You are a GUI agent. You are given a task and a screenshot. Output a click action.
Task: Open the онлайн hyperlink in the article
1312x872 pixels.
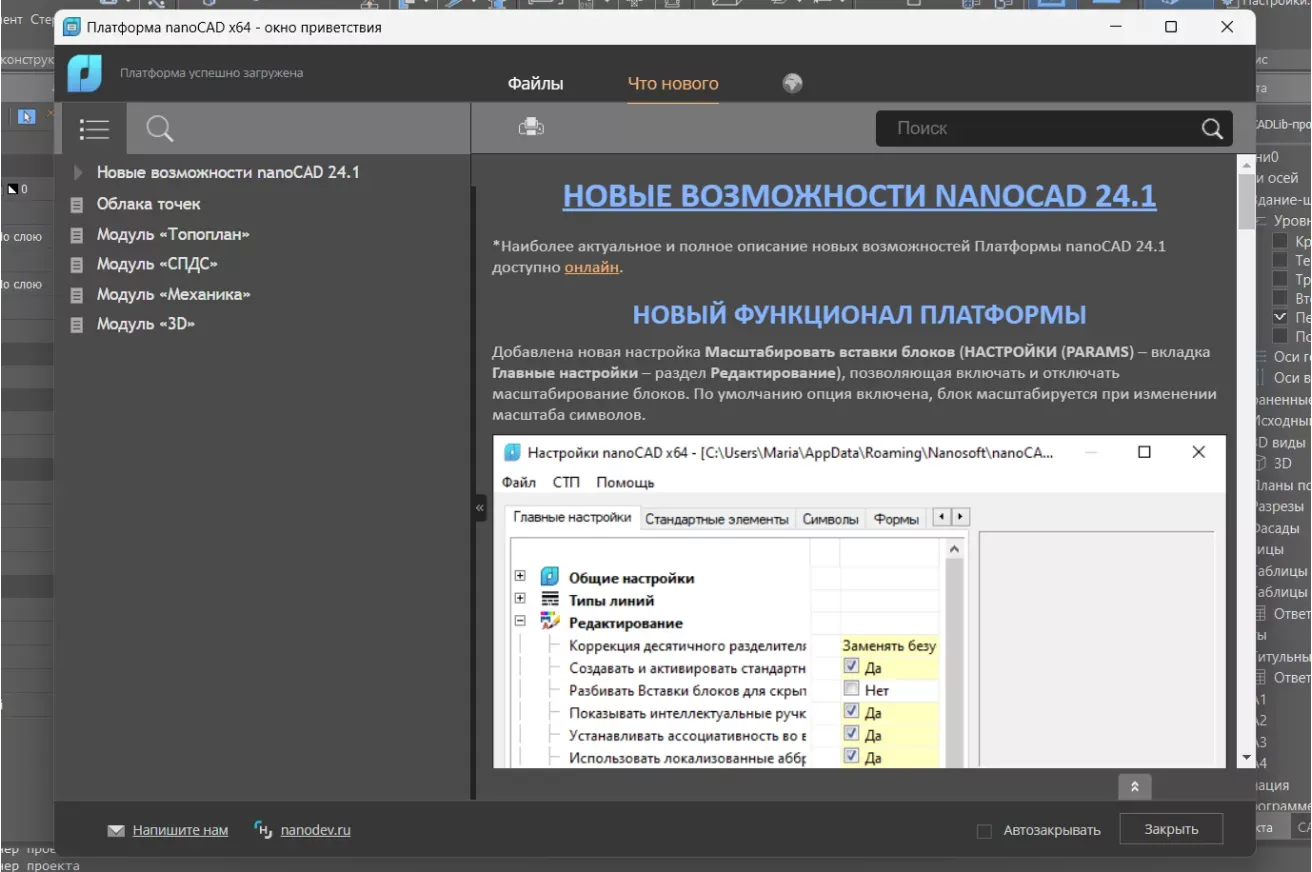(591, 267)
